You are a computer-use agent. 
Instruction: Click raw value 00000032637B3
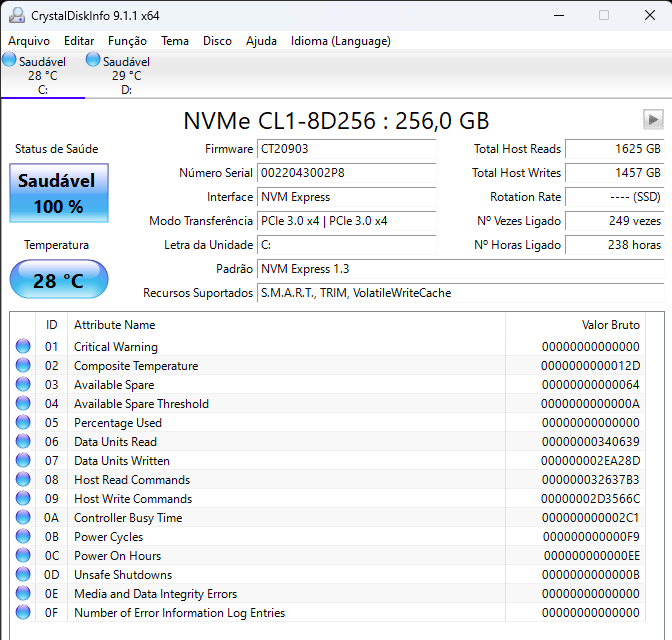point(590,480)
